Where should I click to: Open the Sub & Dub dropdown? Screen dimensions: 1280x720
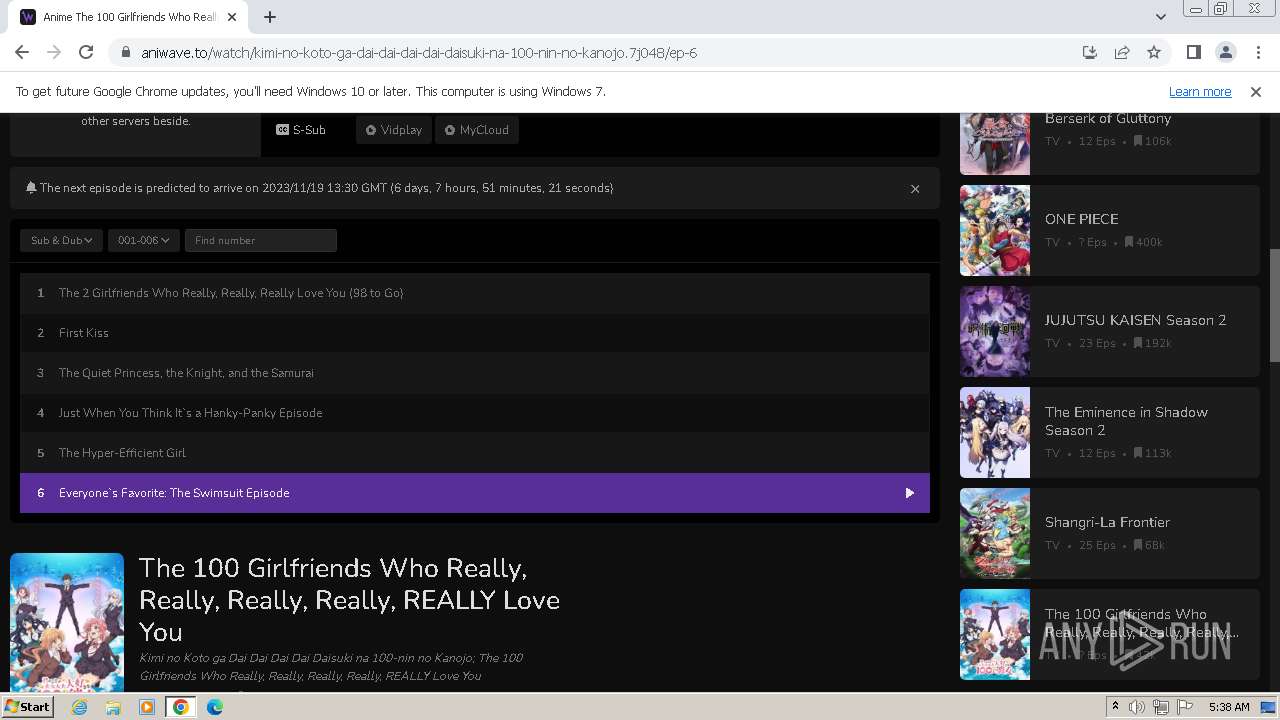coord(61,240)
